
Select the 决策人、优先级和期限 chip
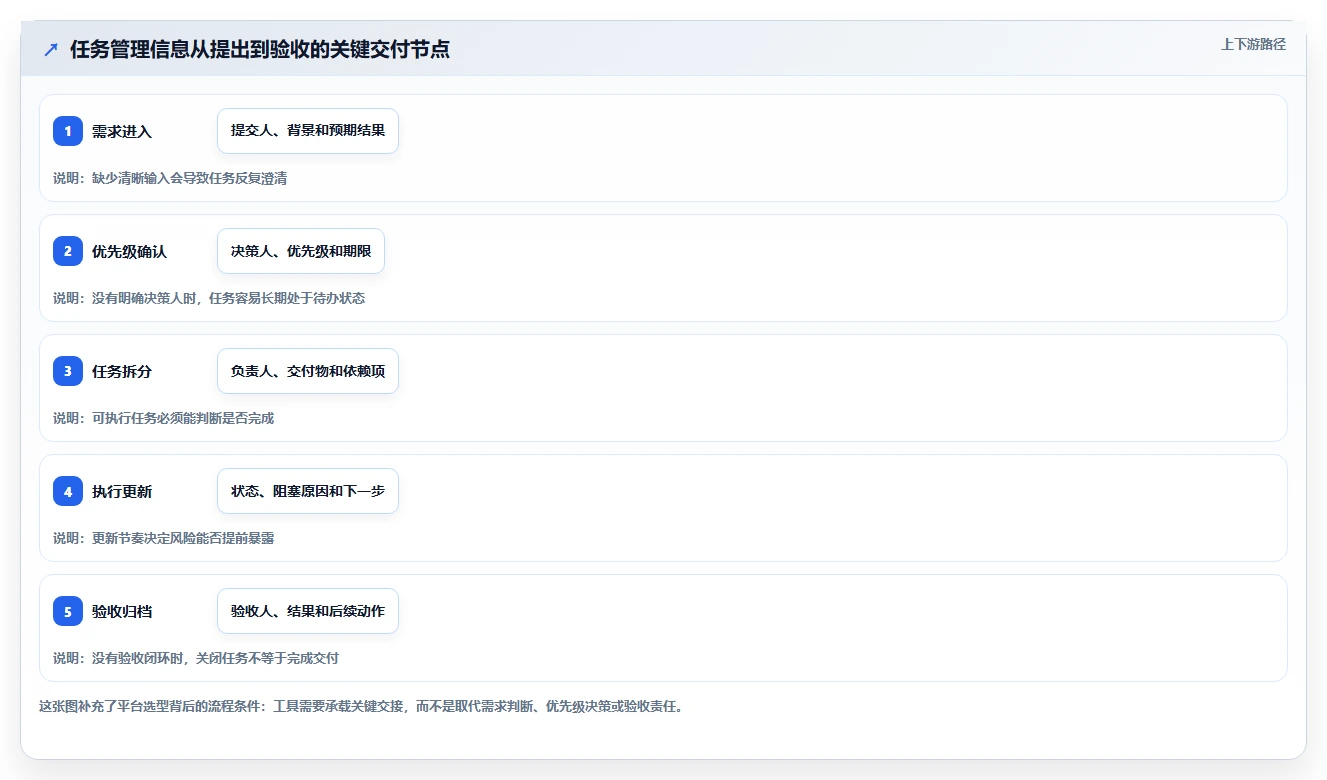[x=301, y=251]
